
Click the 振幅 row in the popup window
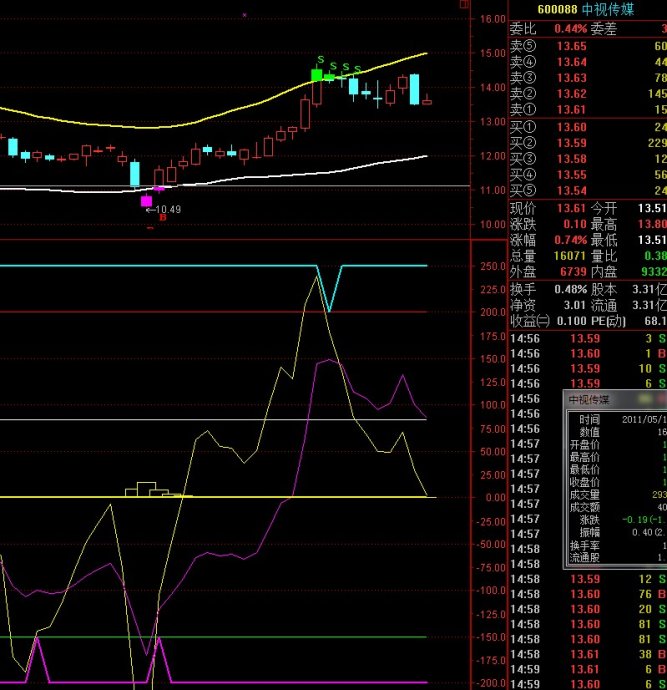coord(617,532)
